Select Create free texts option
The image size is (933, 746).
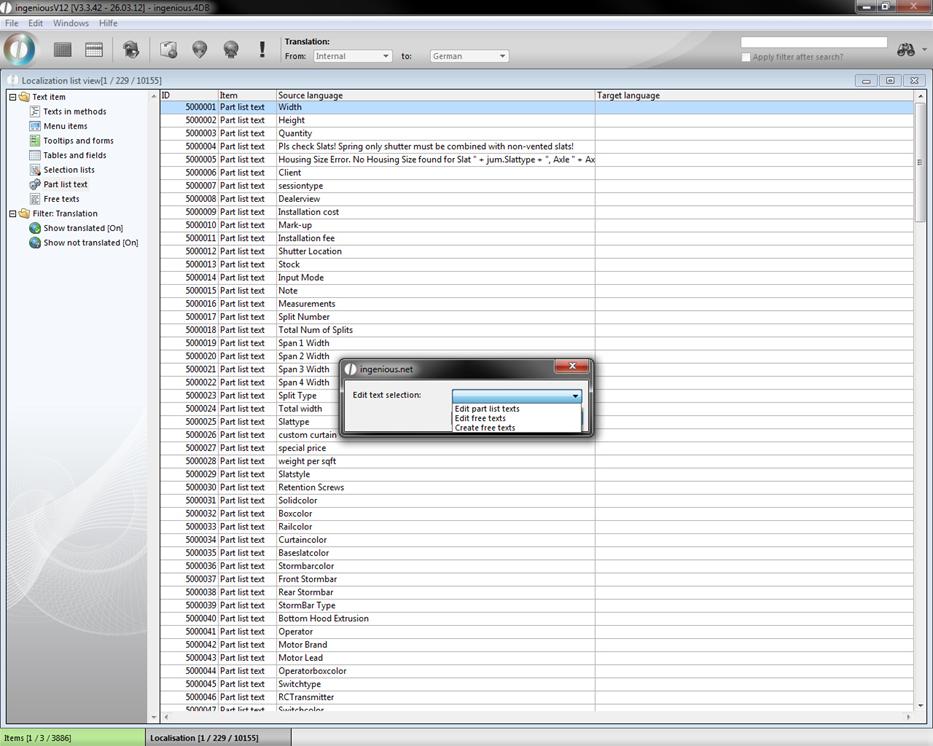pos(485,428)
